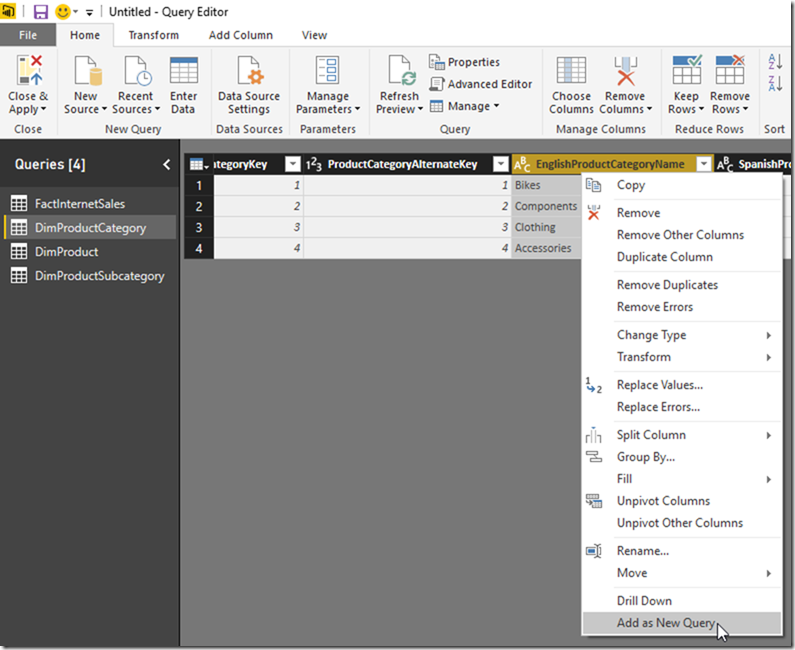Open filter dropdown of ProductCategoryAlternateKey column

pyautogui.click(x=500, y=164)
